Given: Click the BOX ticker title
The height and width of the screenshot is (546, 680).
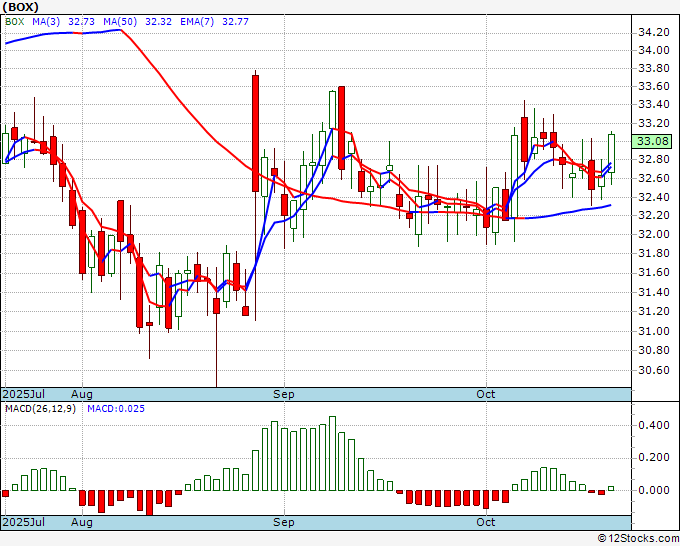Looking at the screenshot, I should click(20, 7).
